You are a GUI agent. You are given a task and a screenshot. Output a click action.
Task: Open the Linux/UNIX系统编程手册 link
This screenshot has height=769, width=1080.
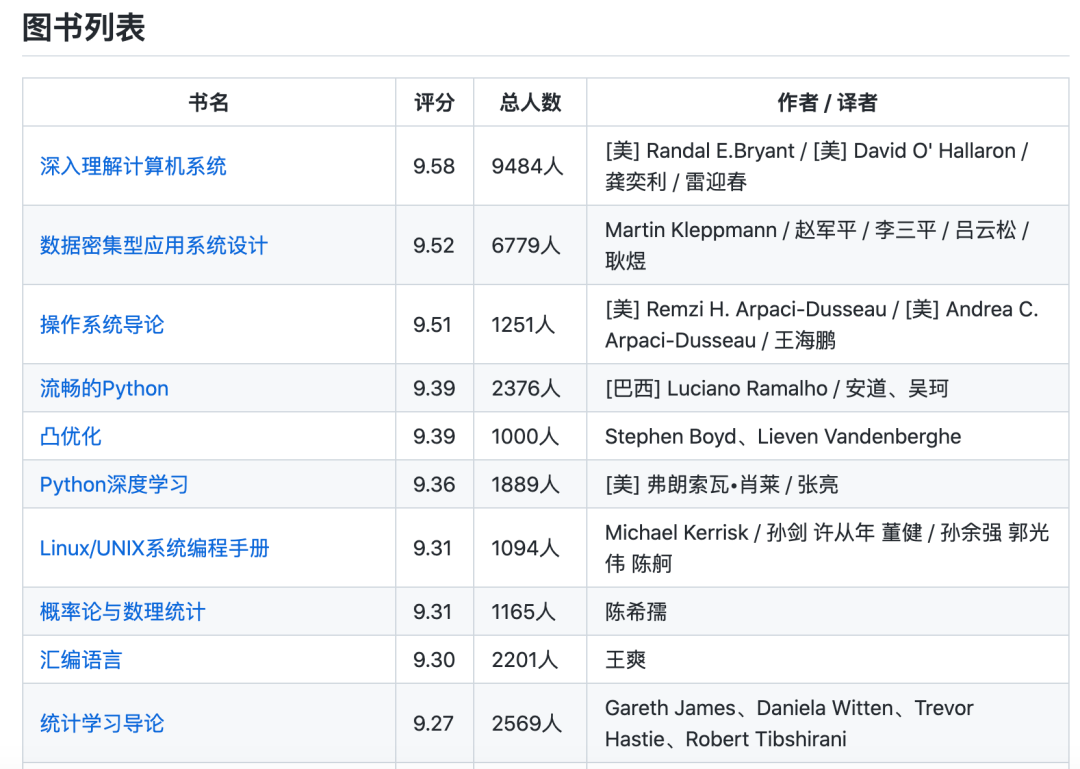154,548
